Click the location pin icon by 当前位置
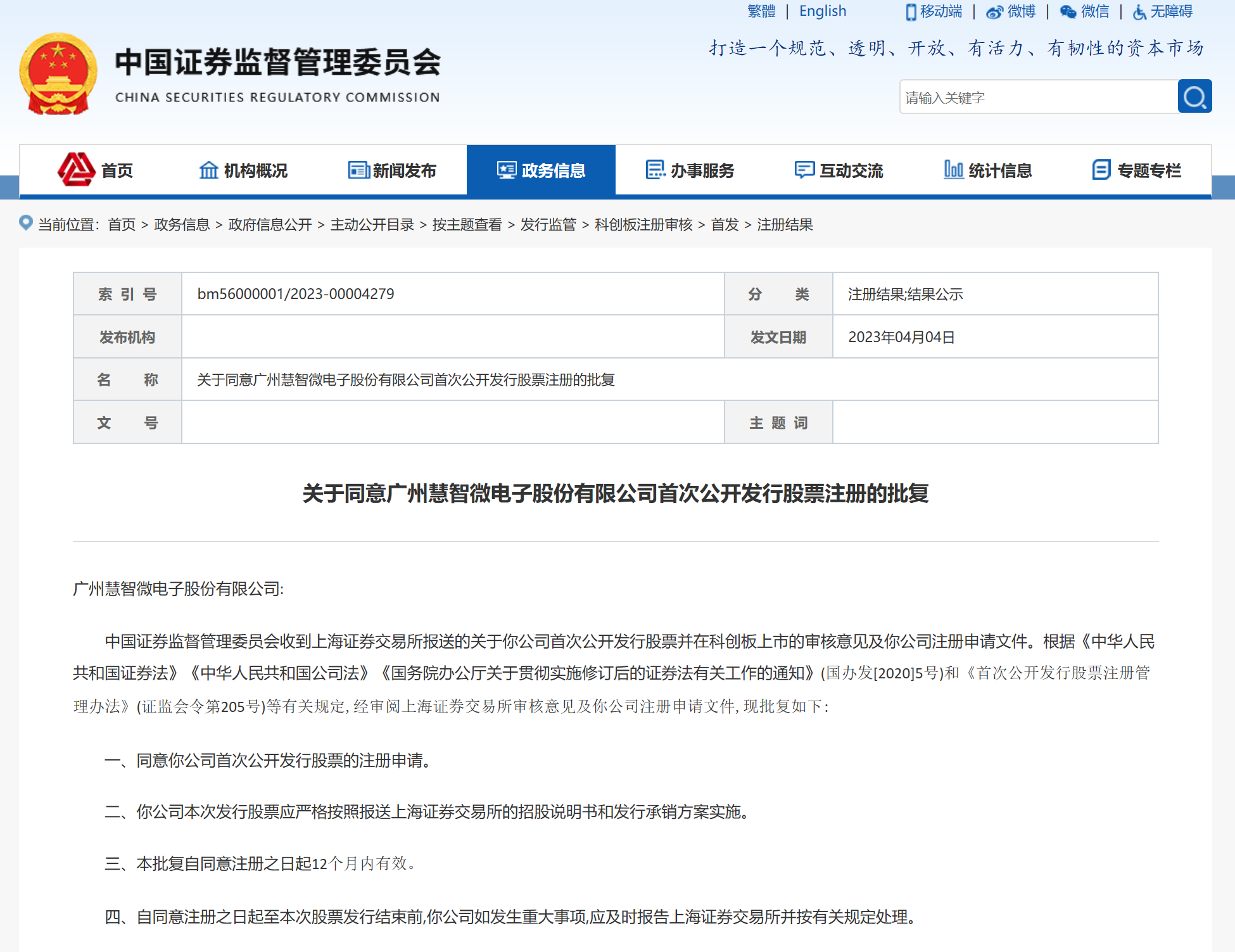1235x952 pixels. pos(26,223)
